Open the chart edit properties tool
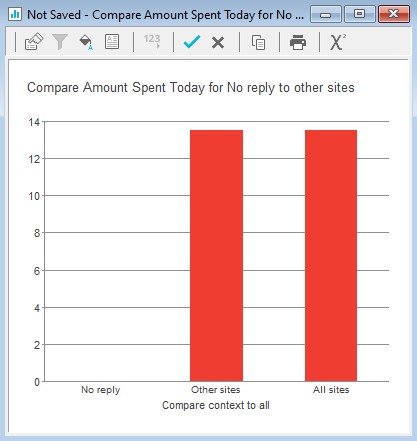The height and width of the screenshot is (441, 417). [x=34, y=42]
